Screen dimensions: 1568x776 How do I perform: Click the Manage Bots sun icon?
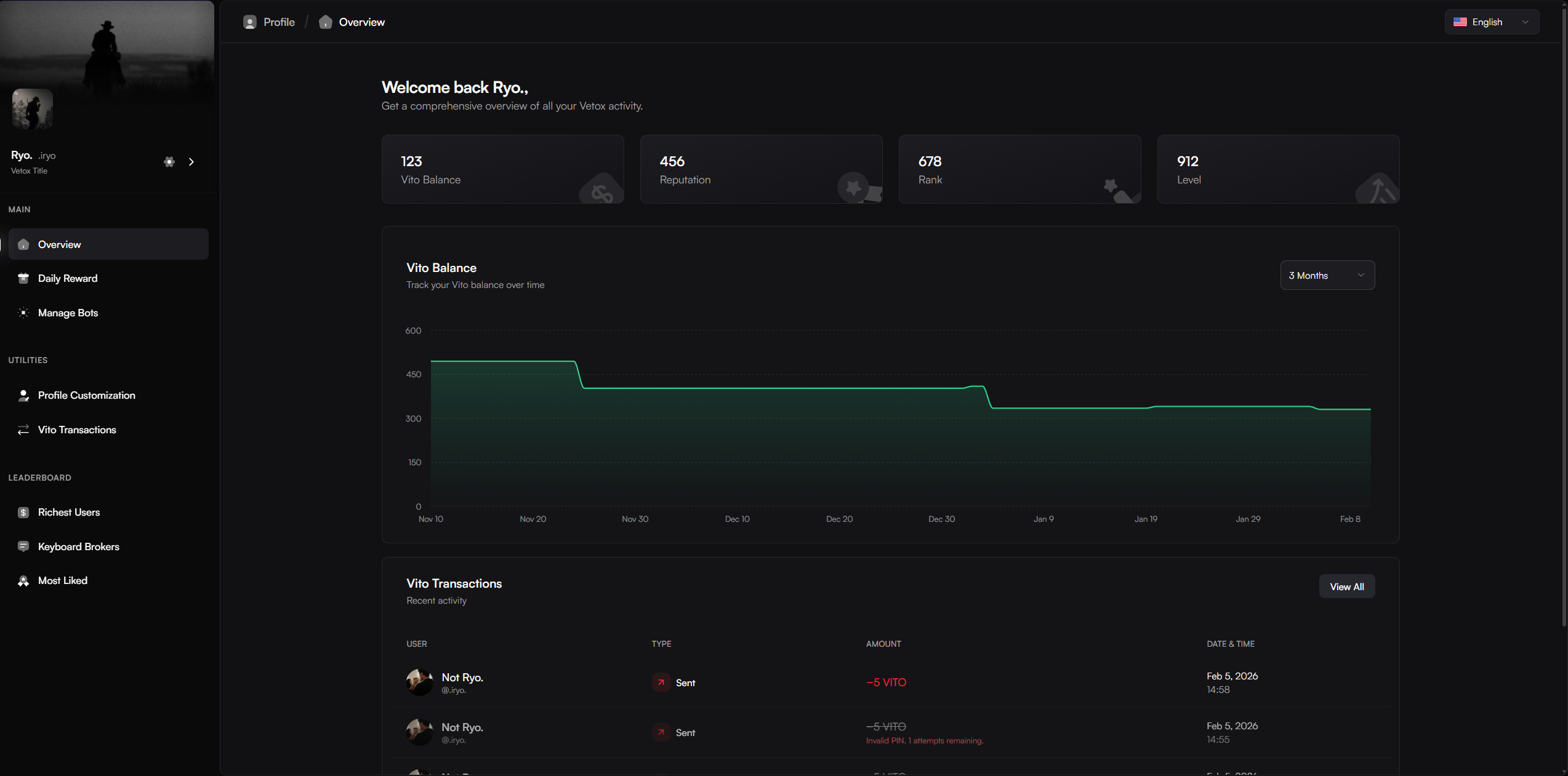pyautogui.click(x=23, y=313)
